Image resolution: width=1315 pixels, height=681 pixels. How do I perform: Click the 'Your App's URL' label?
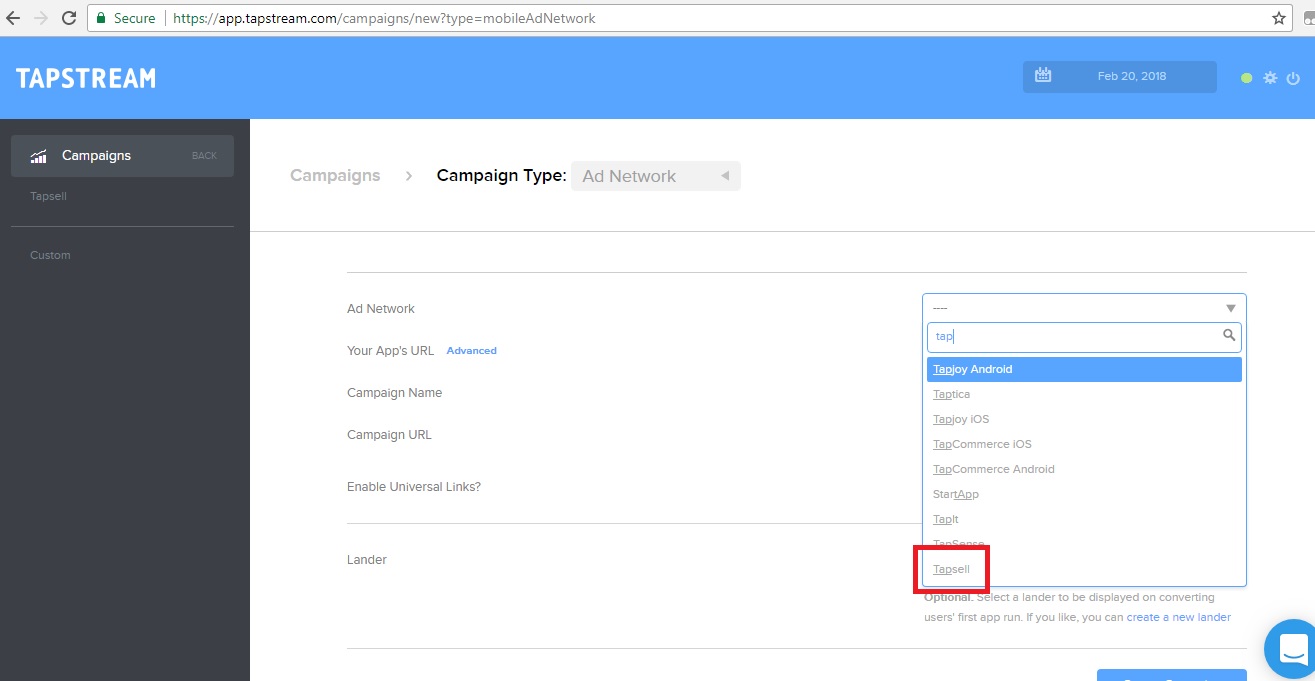pyautogui.click(x=390, y=351)
